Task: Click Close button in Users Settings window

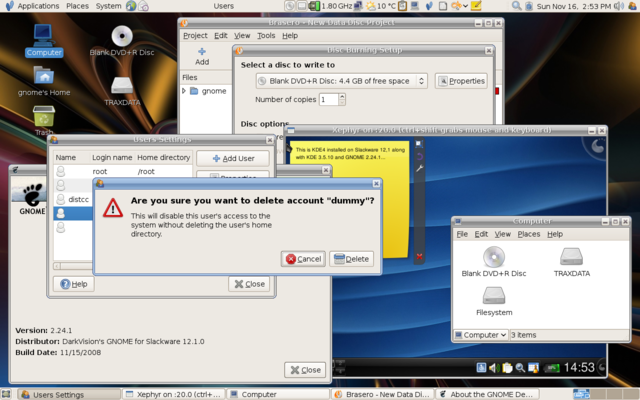Action: point(249,284)
